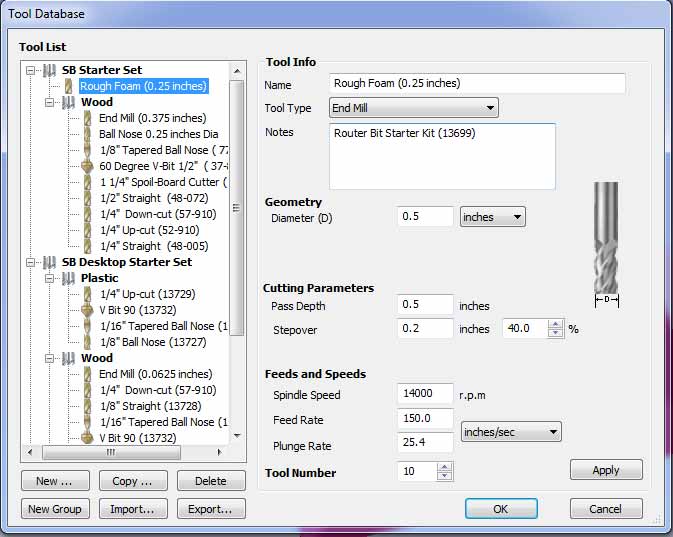Cancel the Tool Database dialog

606,509
